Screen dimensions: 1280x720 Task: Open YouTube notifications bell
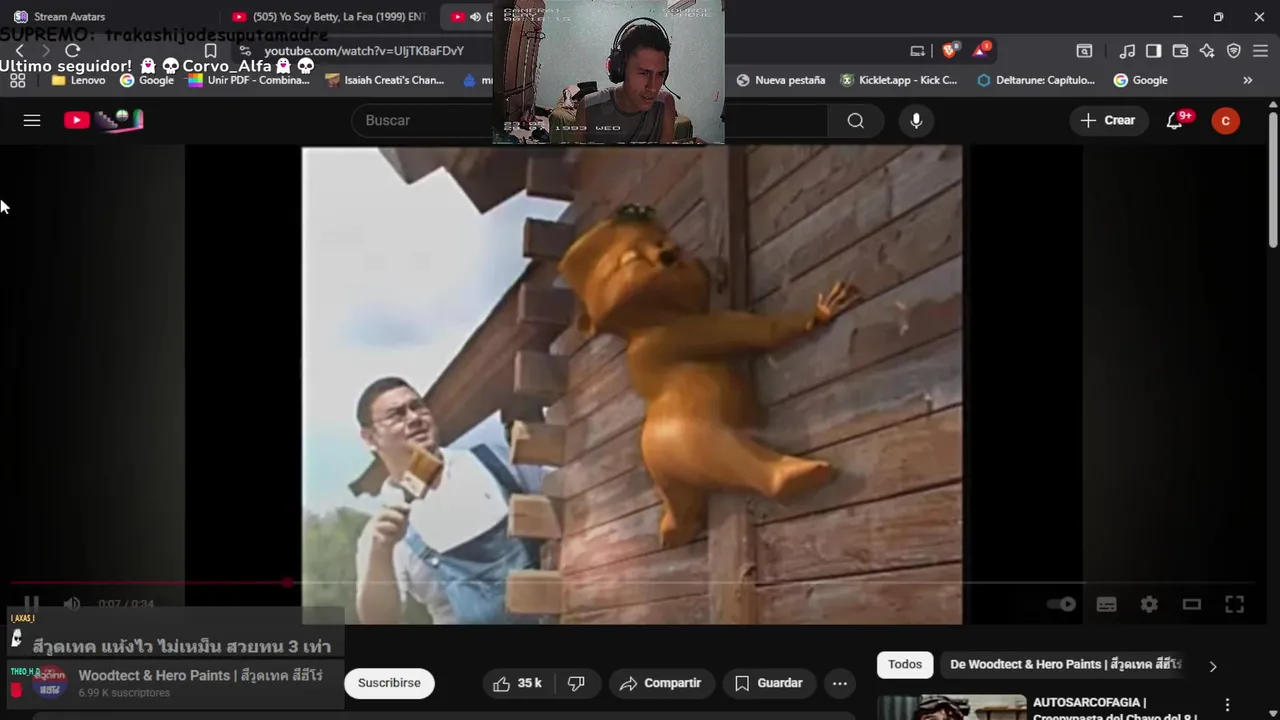(x=1176, y=120)
